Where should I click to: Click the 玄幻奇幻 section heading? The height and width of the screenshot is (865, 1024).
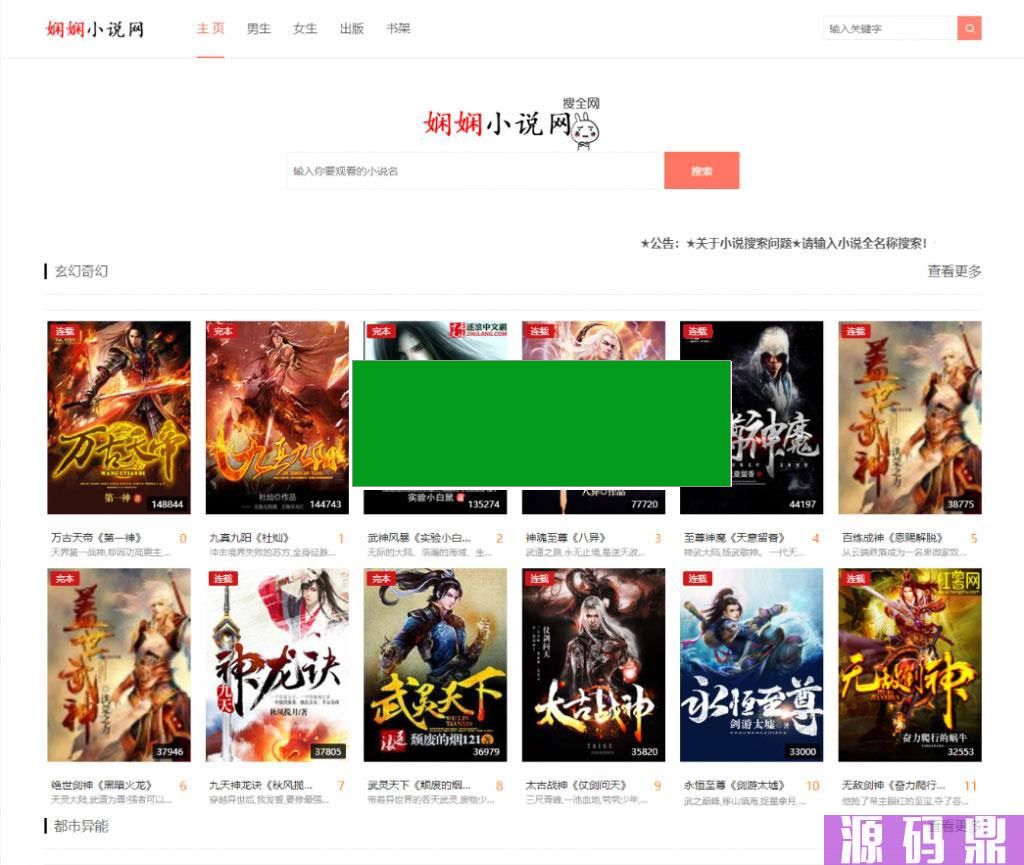point(81,271)
